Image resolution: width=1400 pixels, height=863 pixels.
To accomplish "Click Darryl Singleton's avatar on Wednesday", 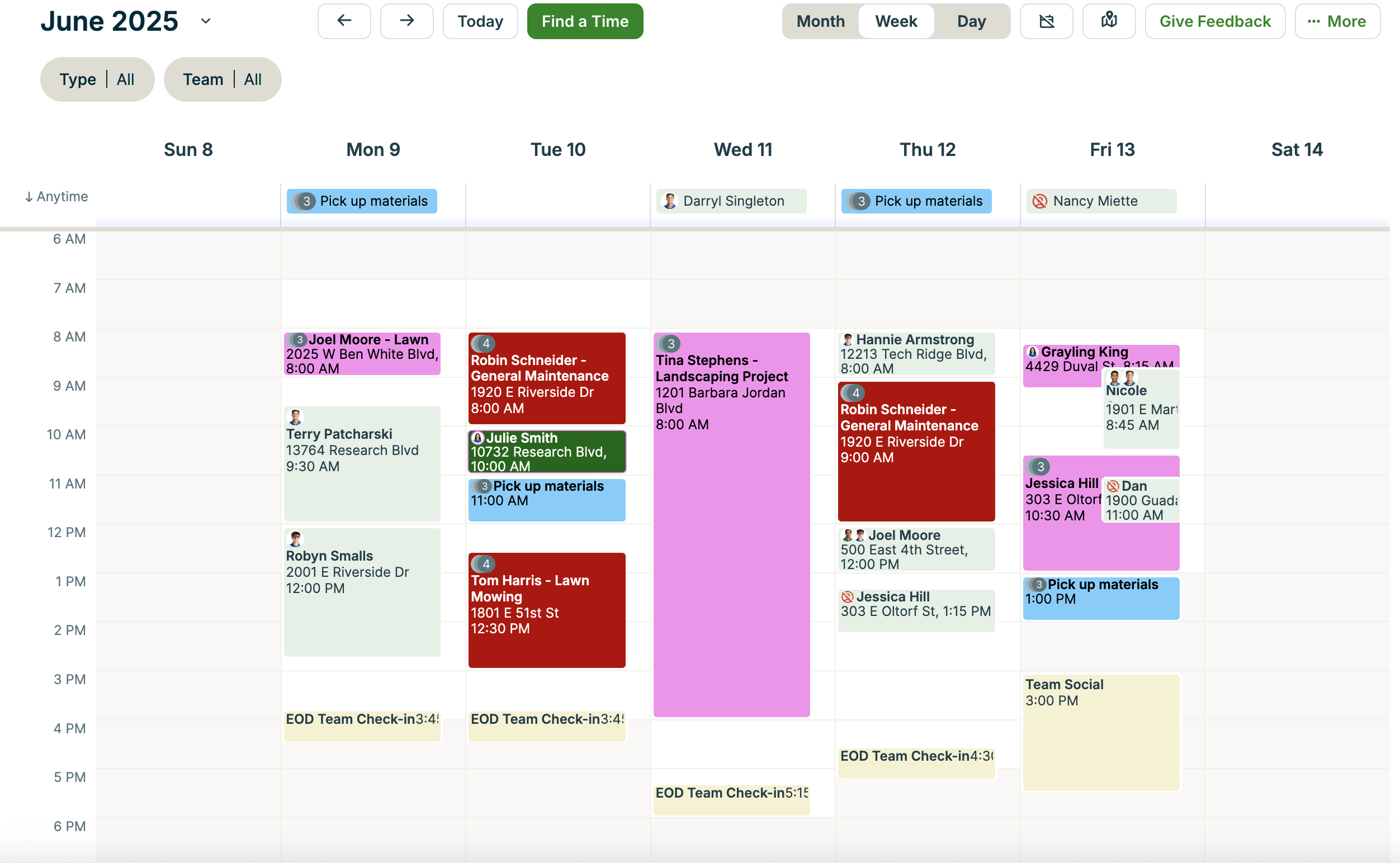I will click(669, 201).
